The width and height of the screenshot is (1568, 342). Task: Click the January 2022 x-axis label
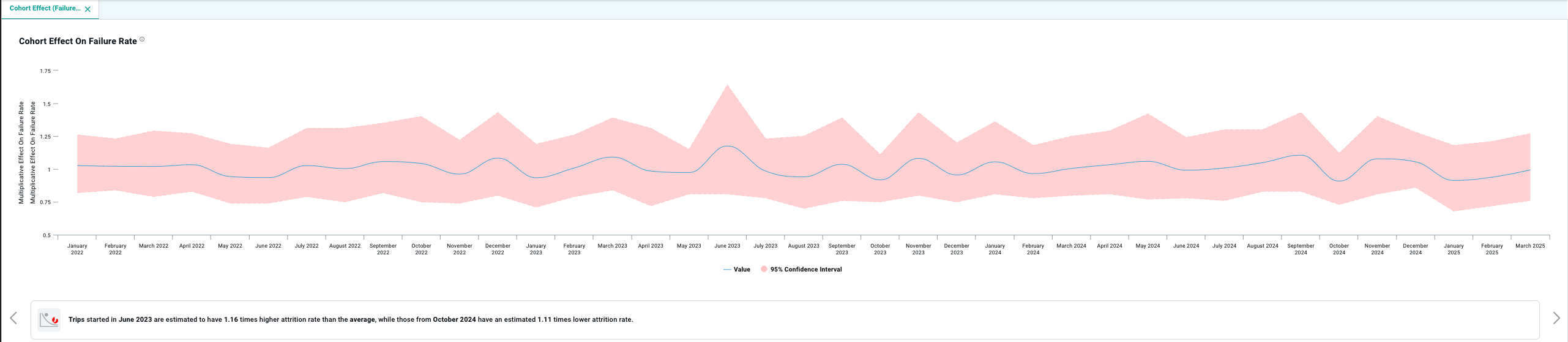77,249
